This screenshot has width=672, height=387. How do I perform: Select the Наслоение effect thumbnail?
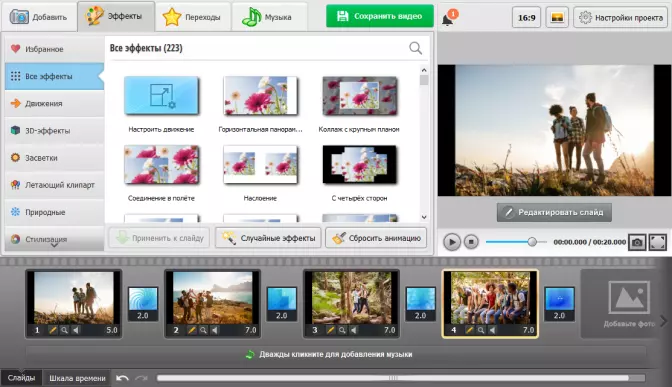pos(260,165)
